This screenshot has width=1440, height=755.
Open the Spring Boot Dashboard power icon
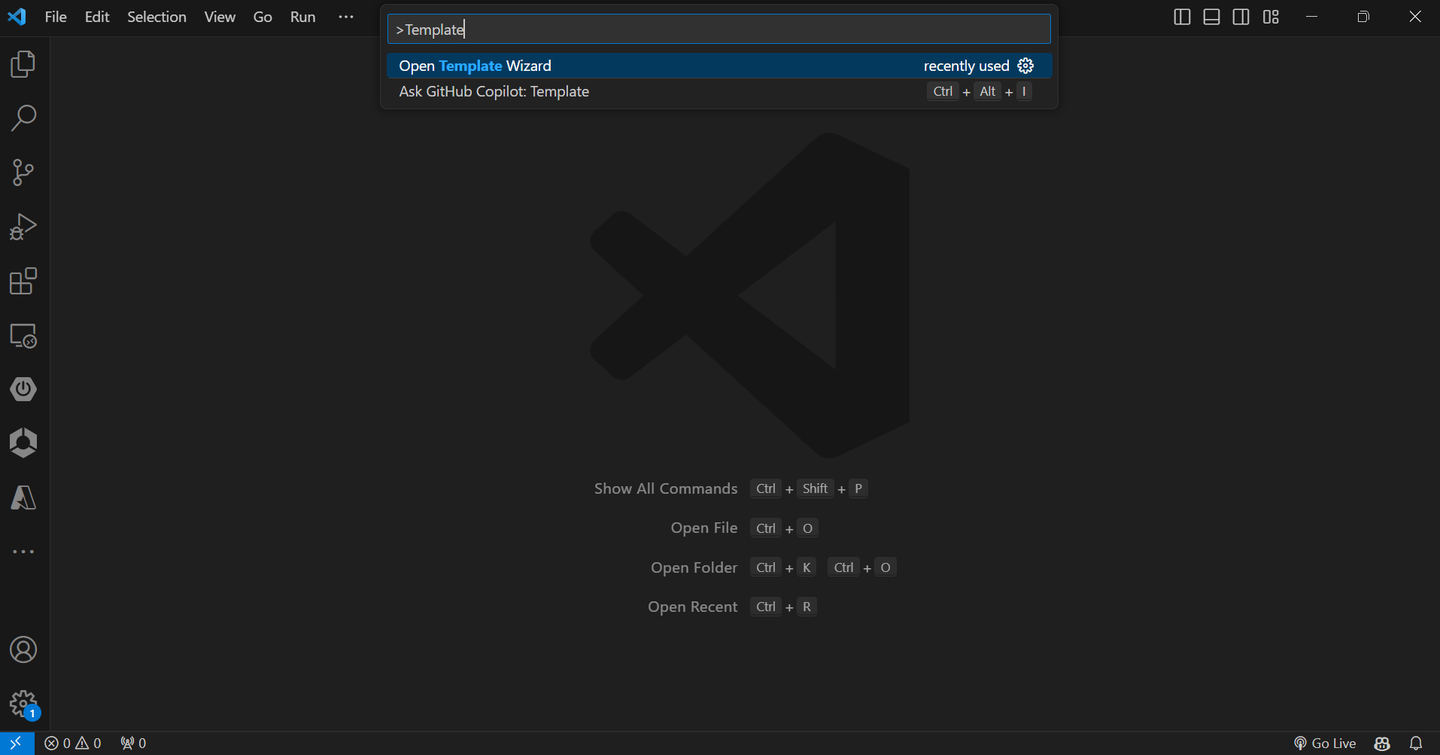point(23,389)
